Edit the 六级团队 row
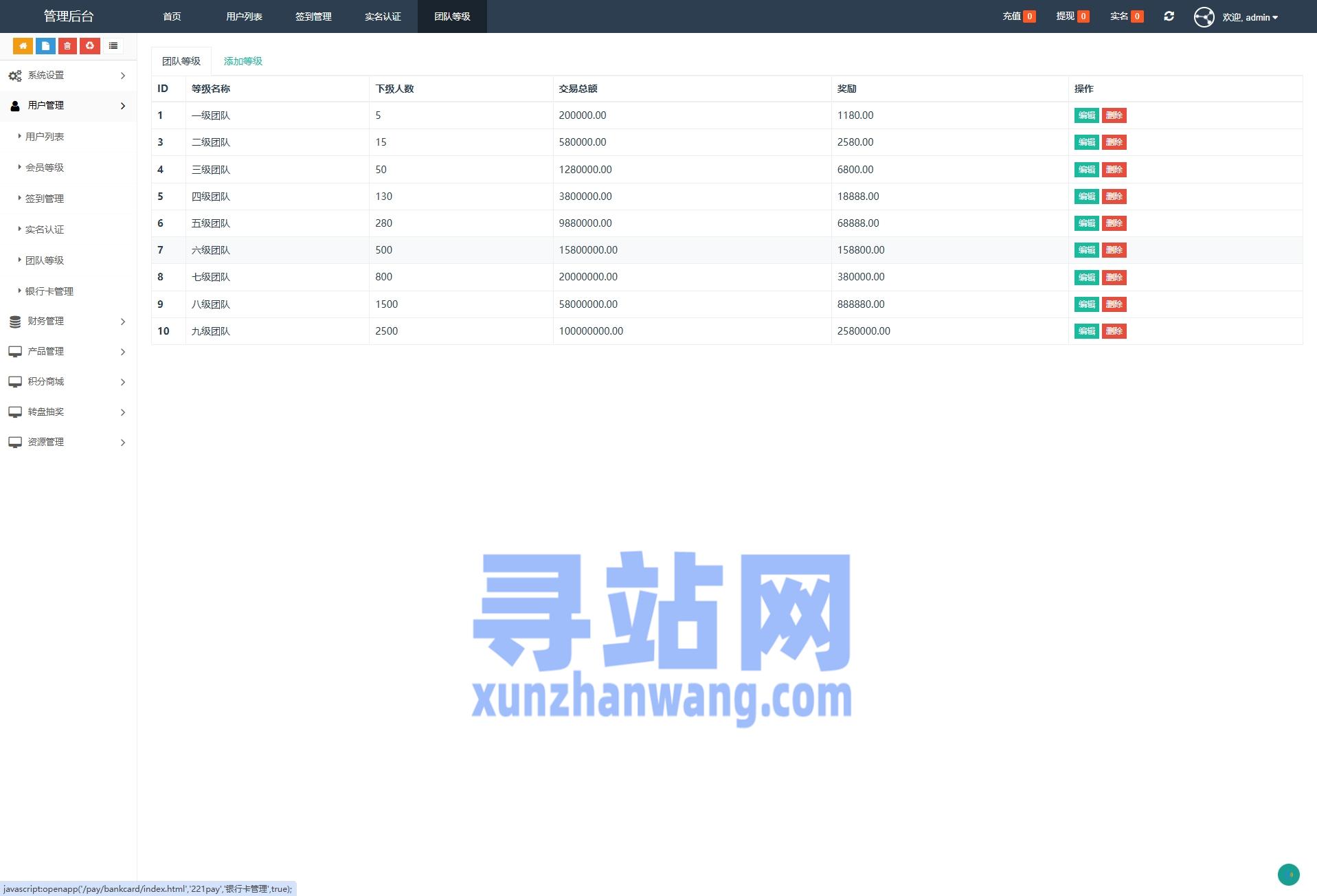The image size is (1317, 896). tap(1087, 250)
